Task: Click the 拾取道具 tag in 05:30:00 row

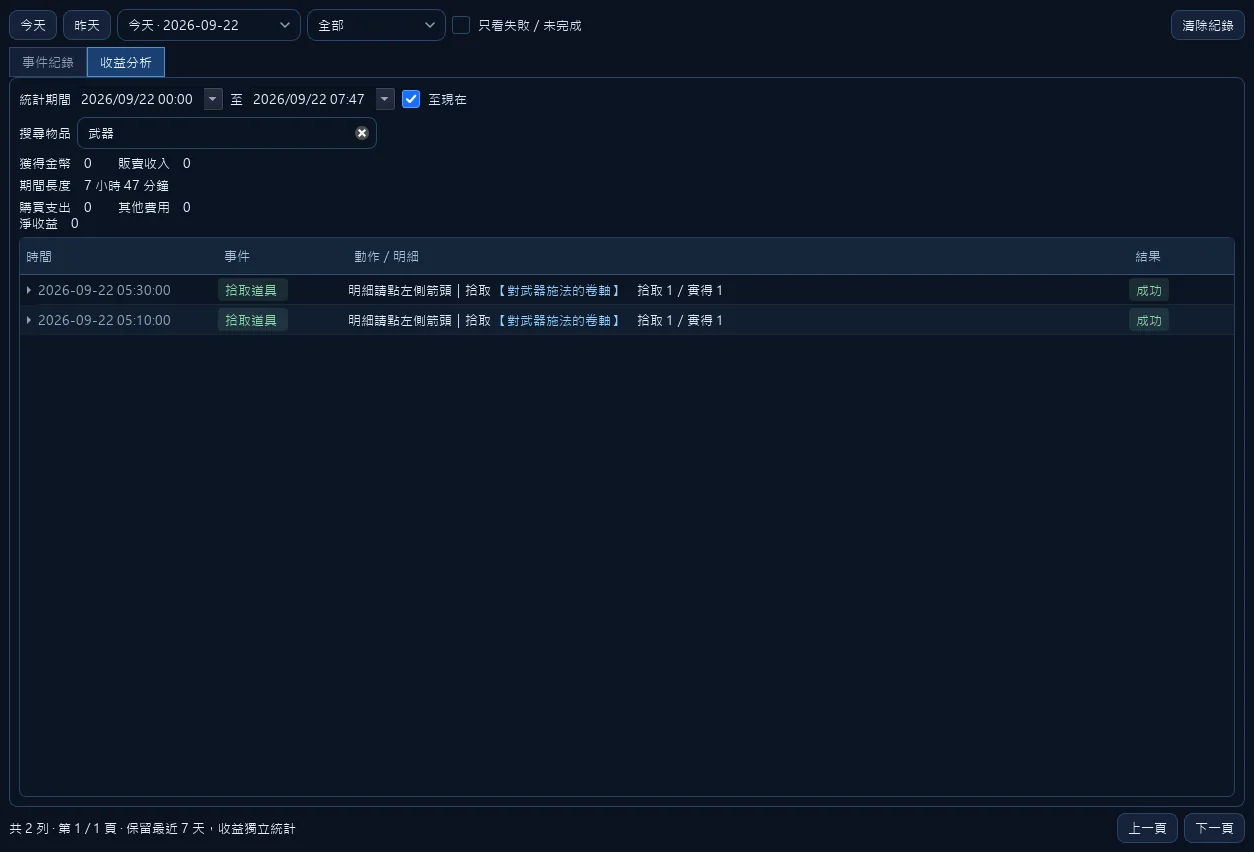Action: click(252, 290)
